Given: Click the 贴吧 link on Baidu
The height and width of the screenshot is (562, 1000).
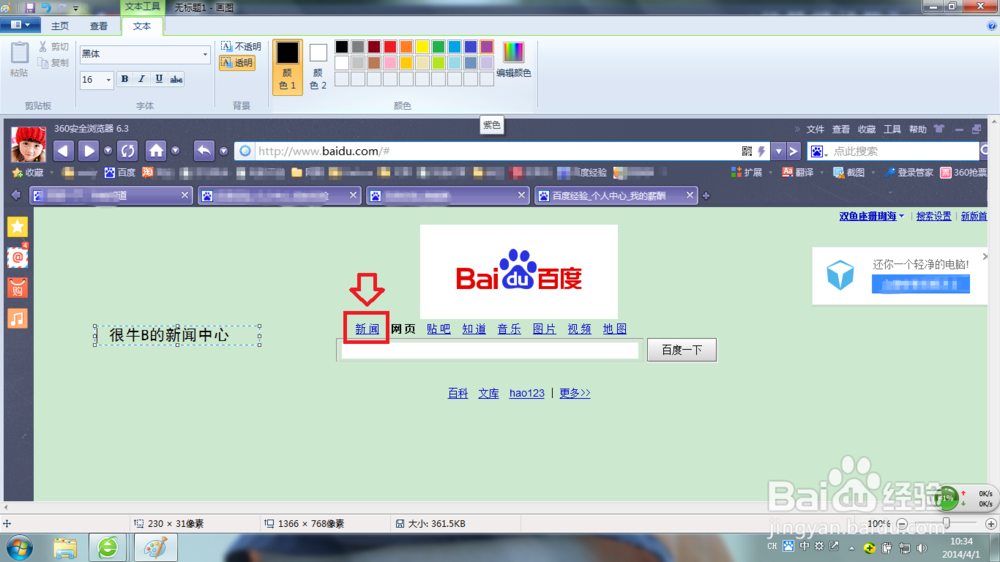Looking at the screenshot, I should pos(438,329).
